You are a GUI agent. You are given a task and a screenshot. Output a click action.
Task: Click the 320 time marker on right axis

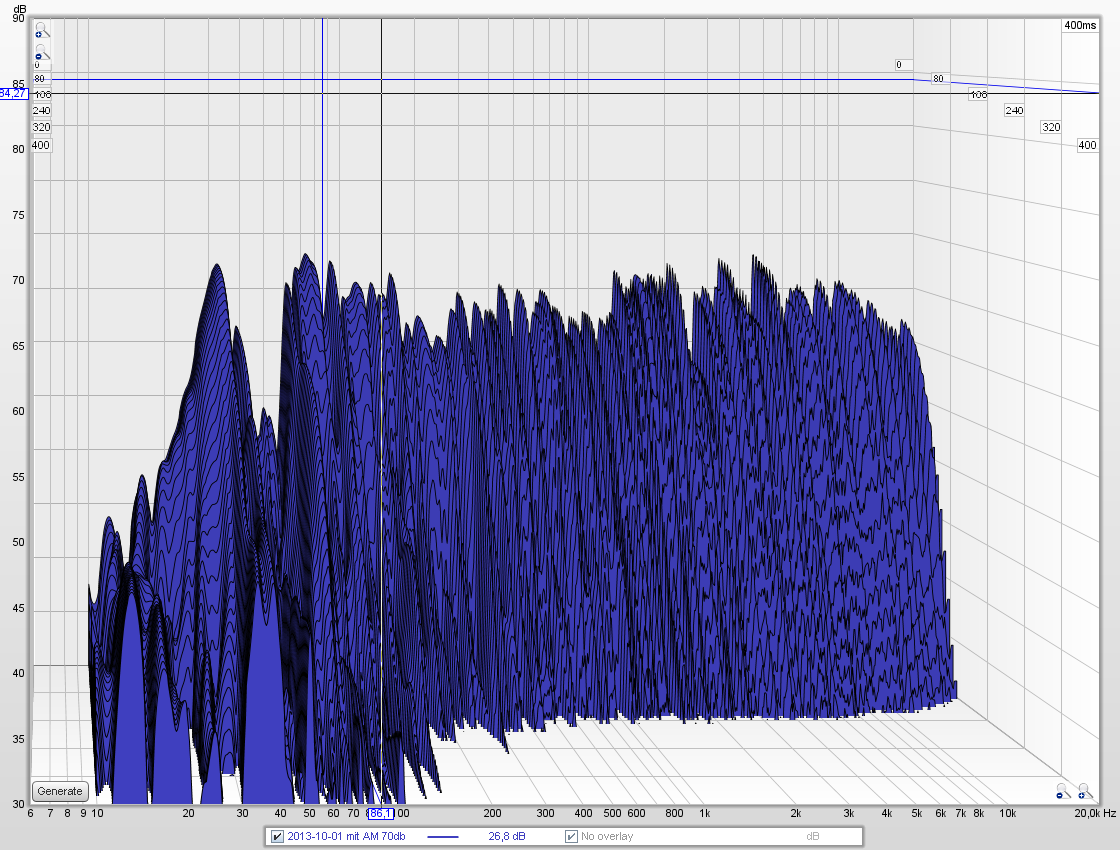click(1050, 127)
